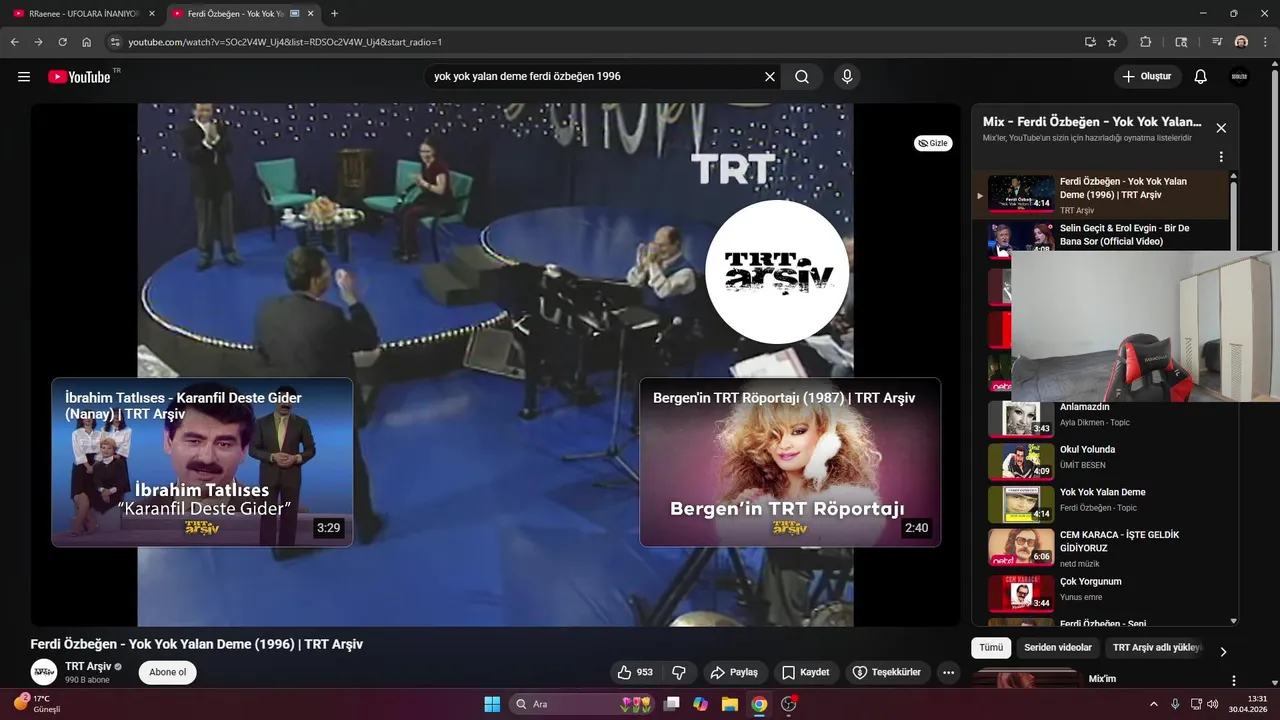Open the browser home page button
Screen dimensions: 1280x720
(87, 42)
